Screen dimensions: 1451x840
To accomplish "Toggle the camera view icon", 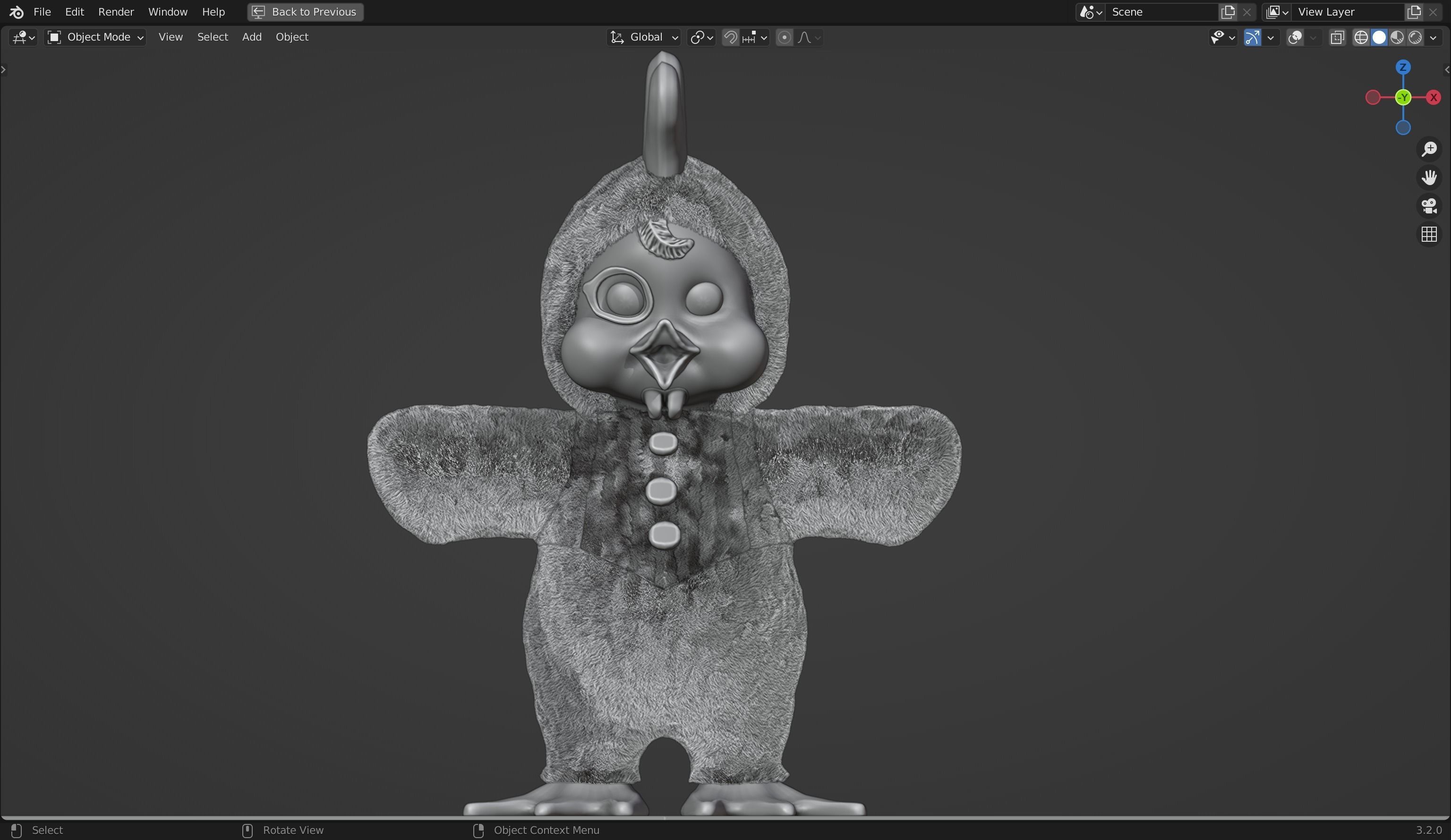I will tap(1428, 205).
